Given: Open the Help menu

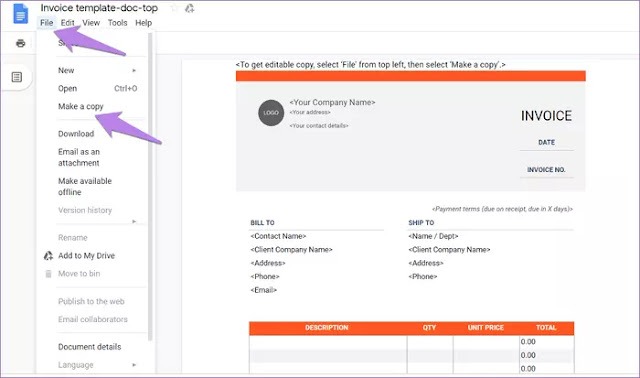Looking at the screenshot, I should 143,23.
